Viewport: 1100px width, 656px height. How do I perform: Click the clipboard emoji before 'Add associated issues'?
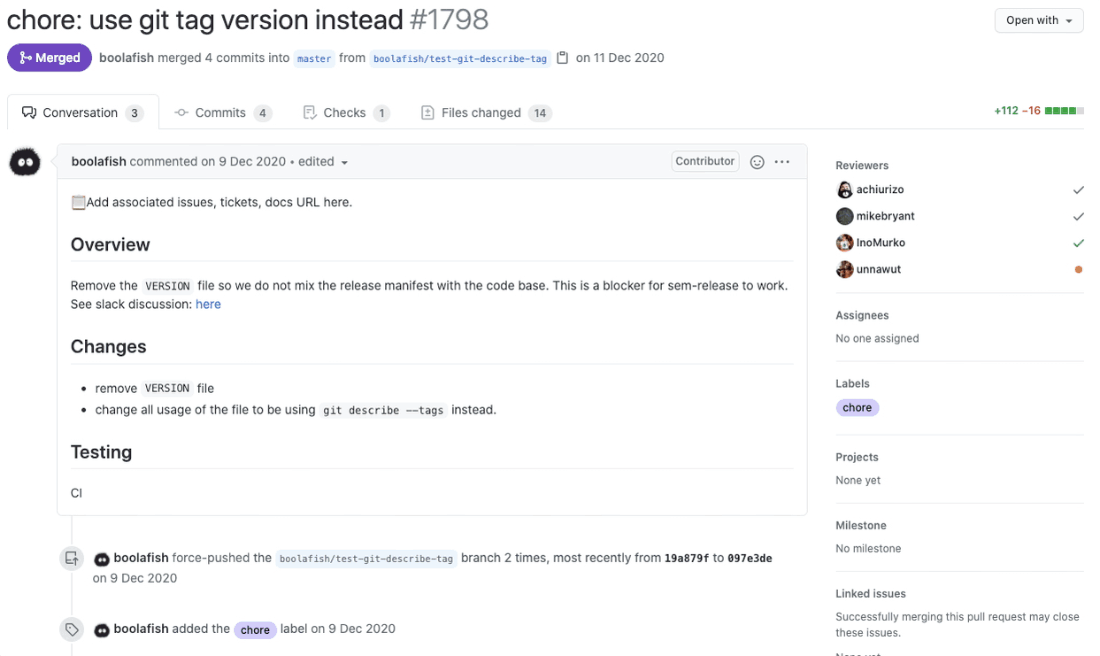(79, 203)
